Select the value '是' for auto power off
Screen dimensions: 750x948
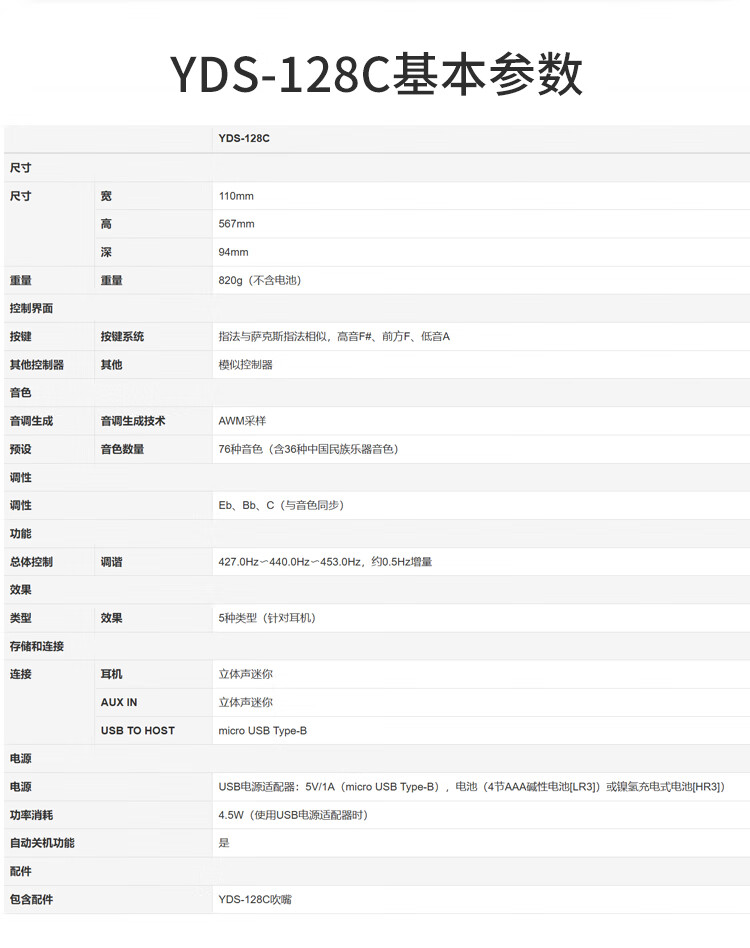point(224,843)
